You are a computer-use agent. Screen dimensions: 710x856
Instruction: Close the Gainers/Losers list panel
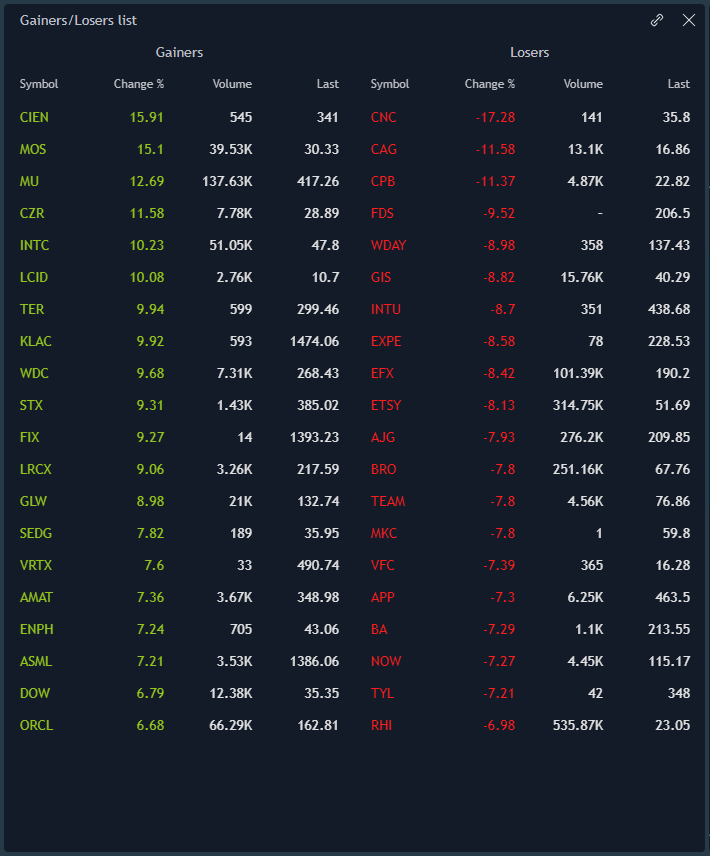688,20
